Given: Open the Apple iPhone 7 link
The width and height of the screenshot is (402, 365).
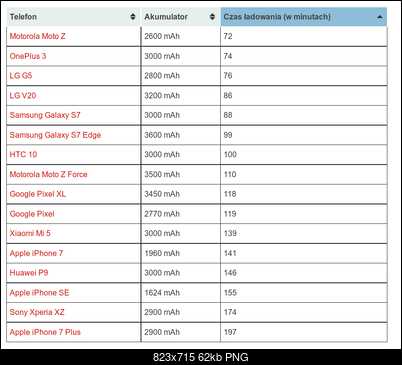Looking at the screenshot, I should point(36,253).
